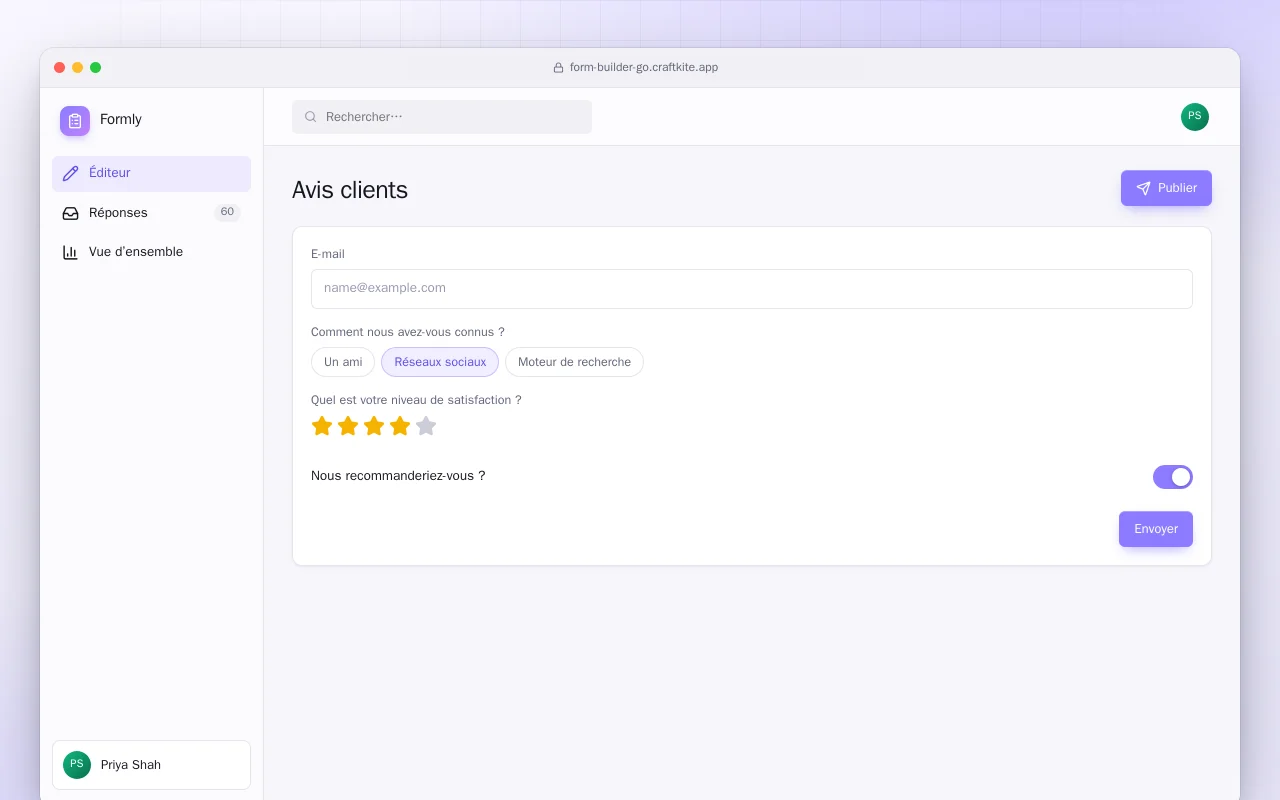Focus the Rechercher search field
This screenshot has width=1280, height=800.
(x=442, y=117)
